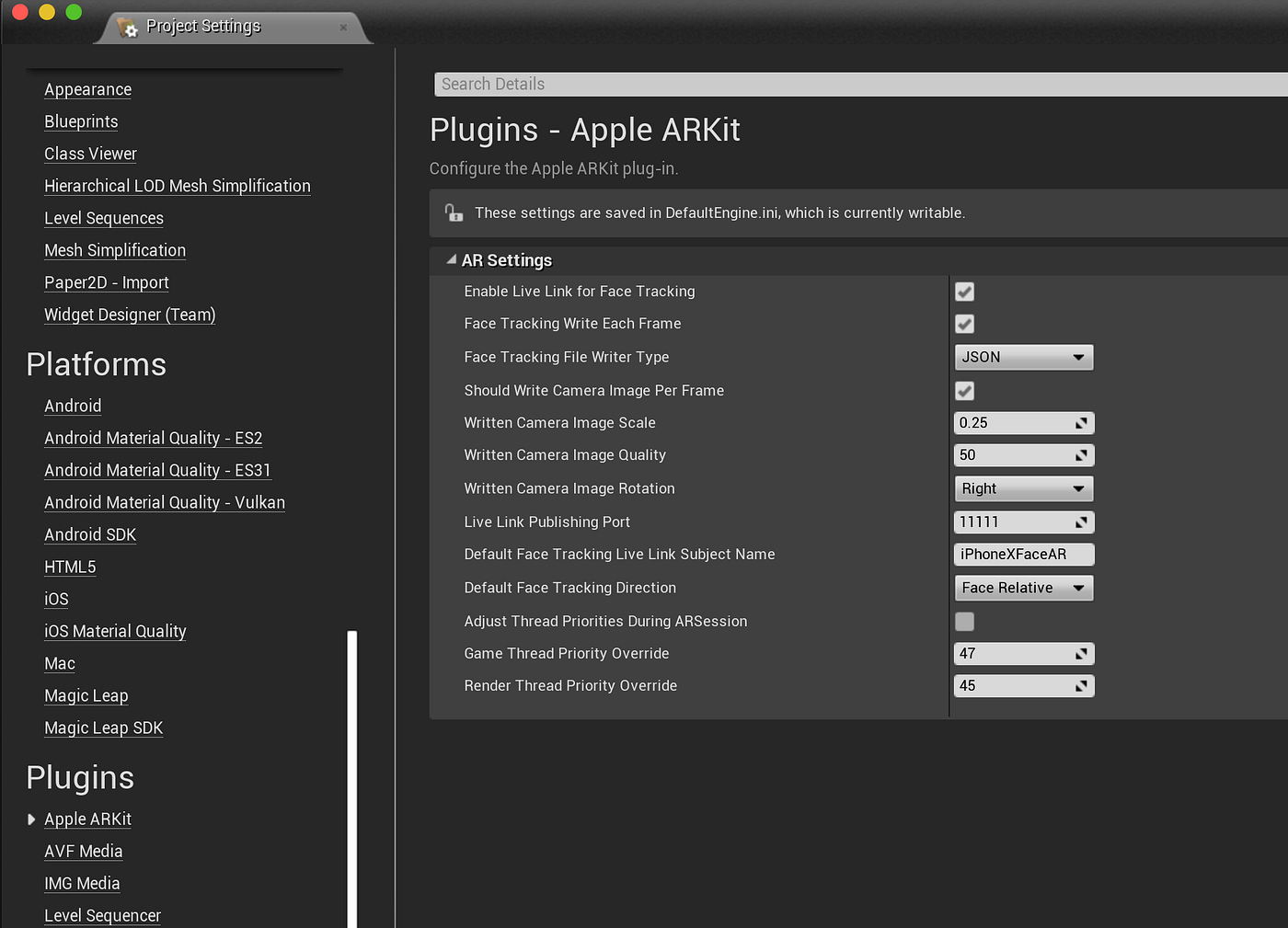The width and height of the screenshot is (1288, 928).
Task: Open Blueprints settings
Action: click(81, 121)
